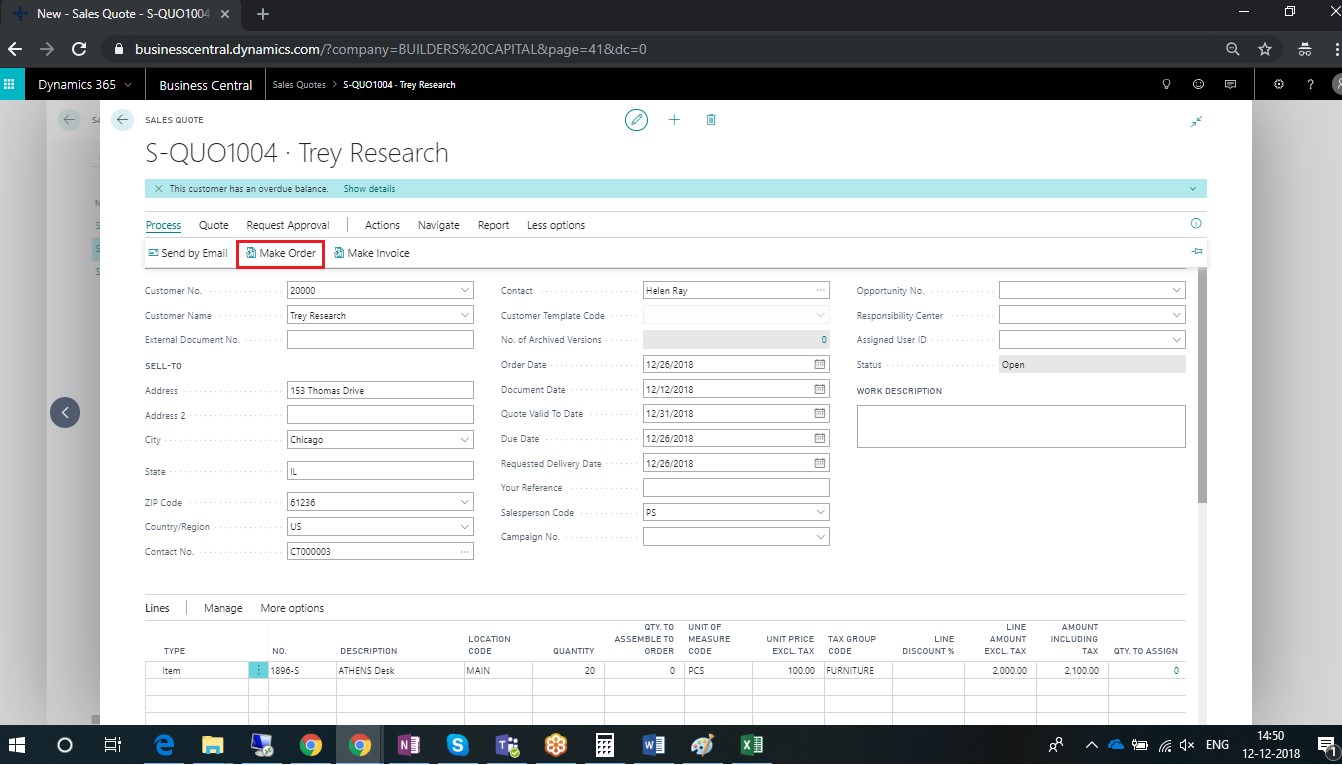Click the previous record round arrow

pyautogui.click(x=65, y=412)
